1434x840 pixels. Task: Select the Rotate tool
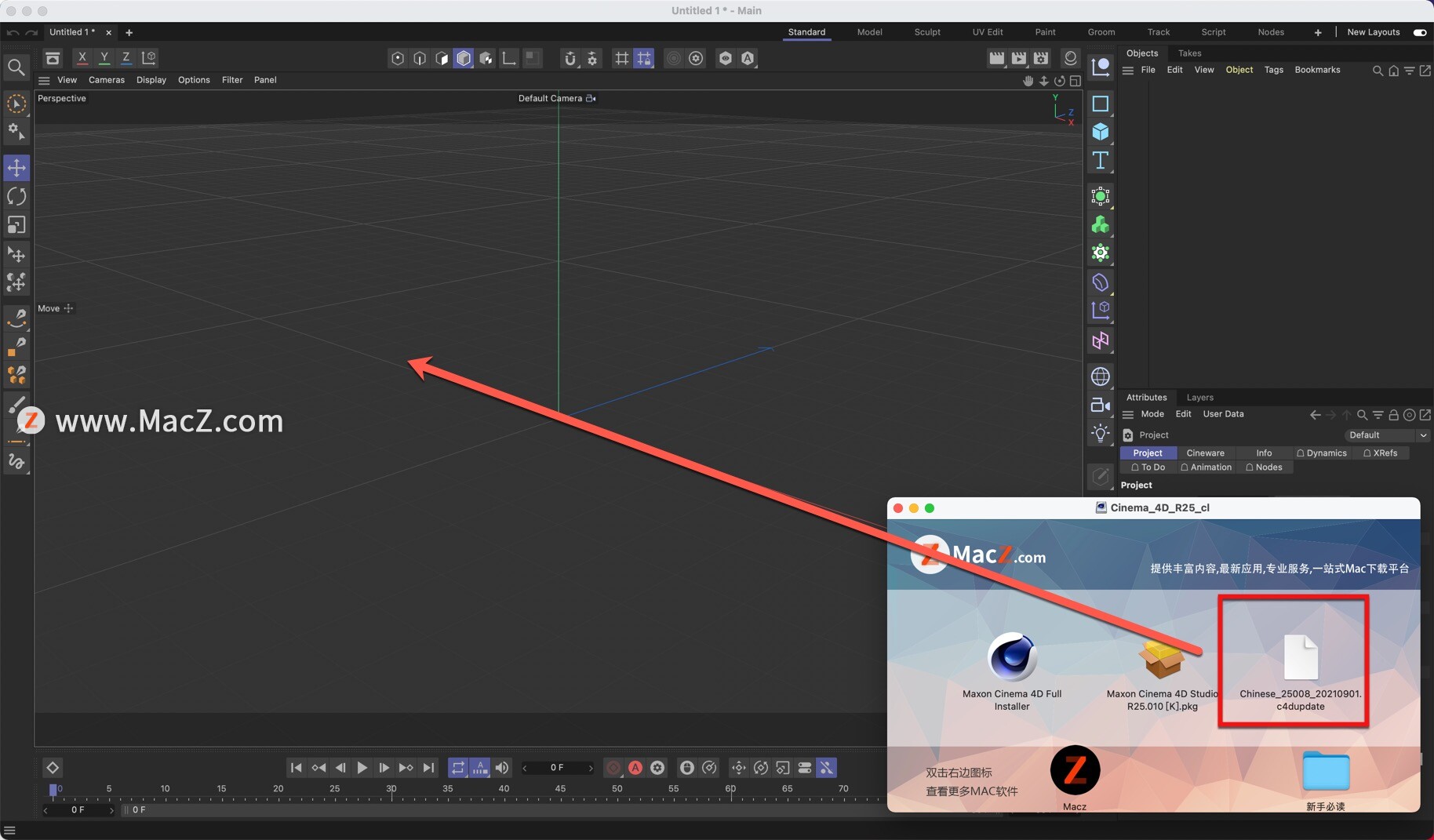coord(16,196)
